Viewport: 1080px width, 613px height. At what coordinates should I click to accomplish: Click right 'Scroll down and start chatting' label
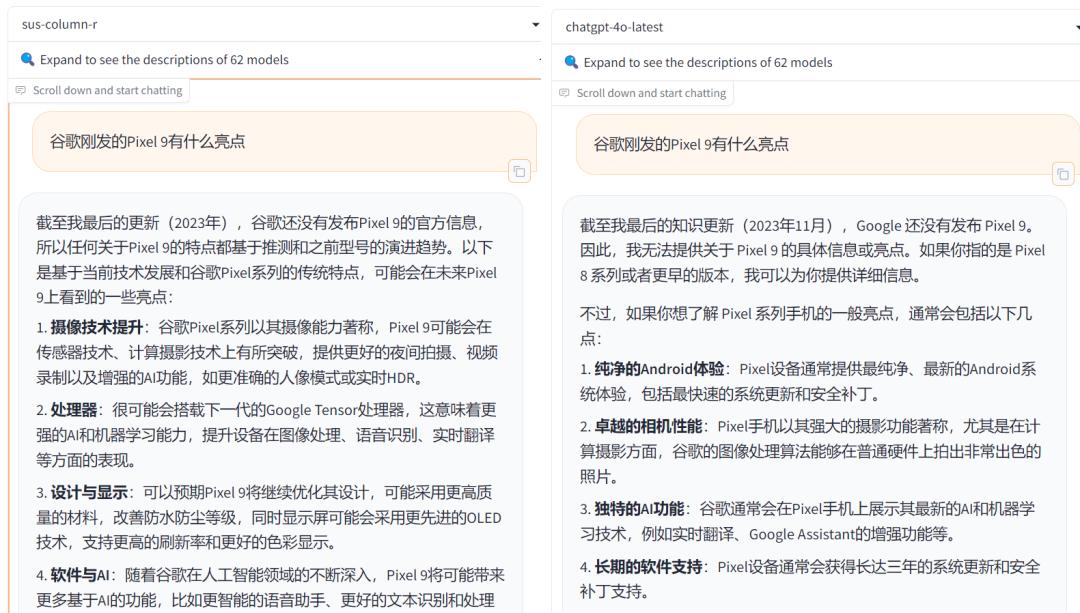point(651,93)
